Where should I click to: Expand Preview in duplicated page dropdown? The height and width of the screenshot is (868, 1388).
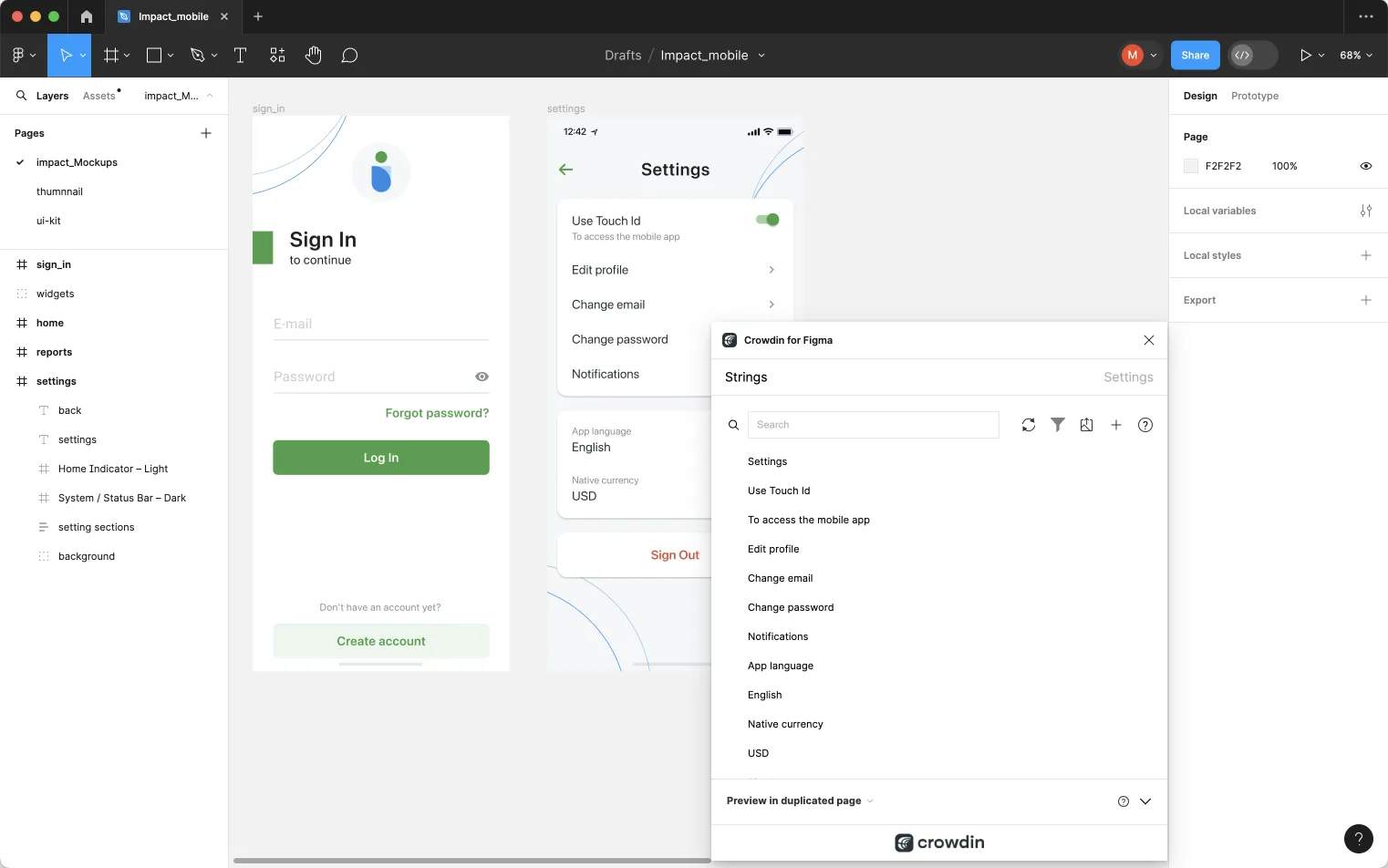800,801
